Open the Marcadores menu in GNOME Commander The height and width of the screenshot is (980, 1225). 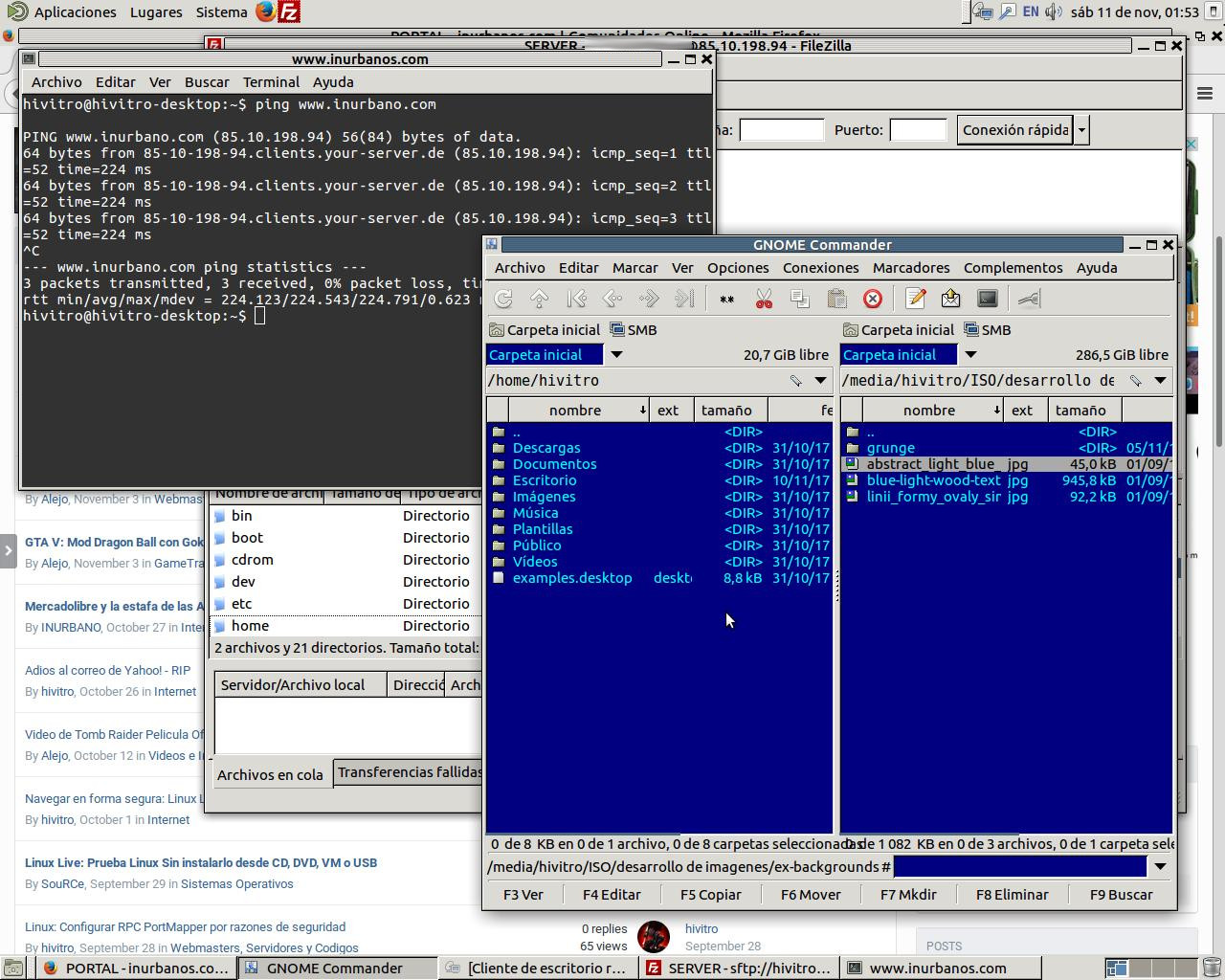pyautogui.click(x=910, y=268)
